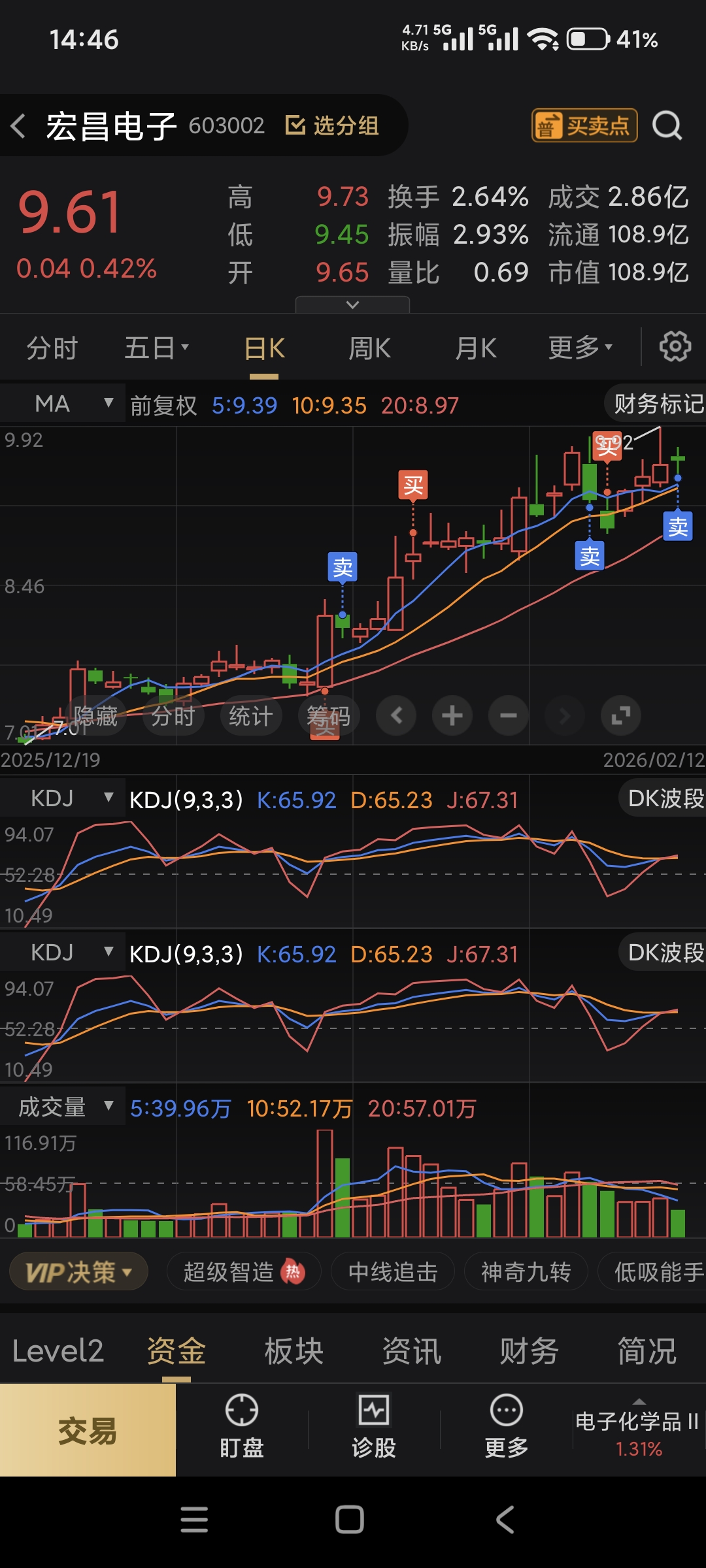Open 盯盘 watch icon in bottom bar
Image resolution: width=706 pixels, height=1568 pixels.
click(x=242, y=1428)
